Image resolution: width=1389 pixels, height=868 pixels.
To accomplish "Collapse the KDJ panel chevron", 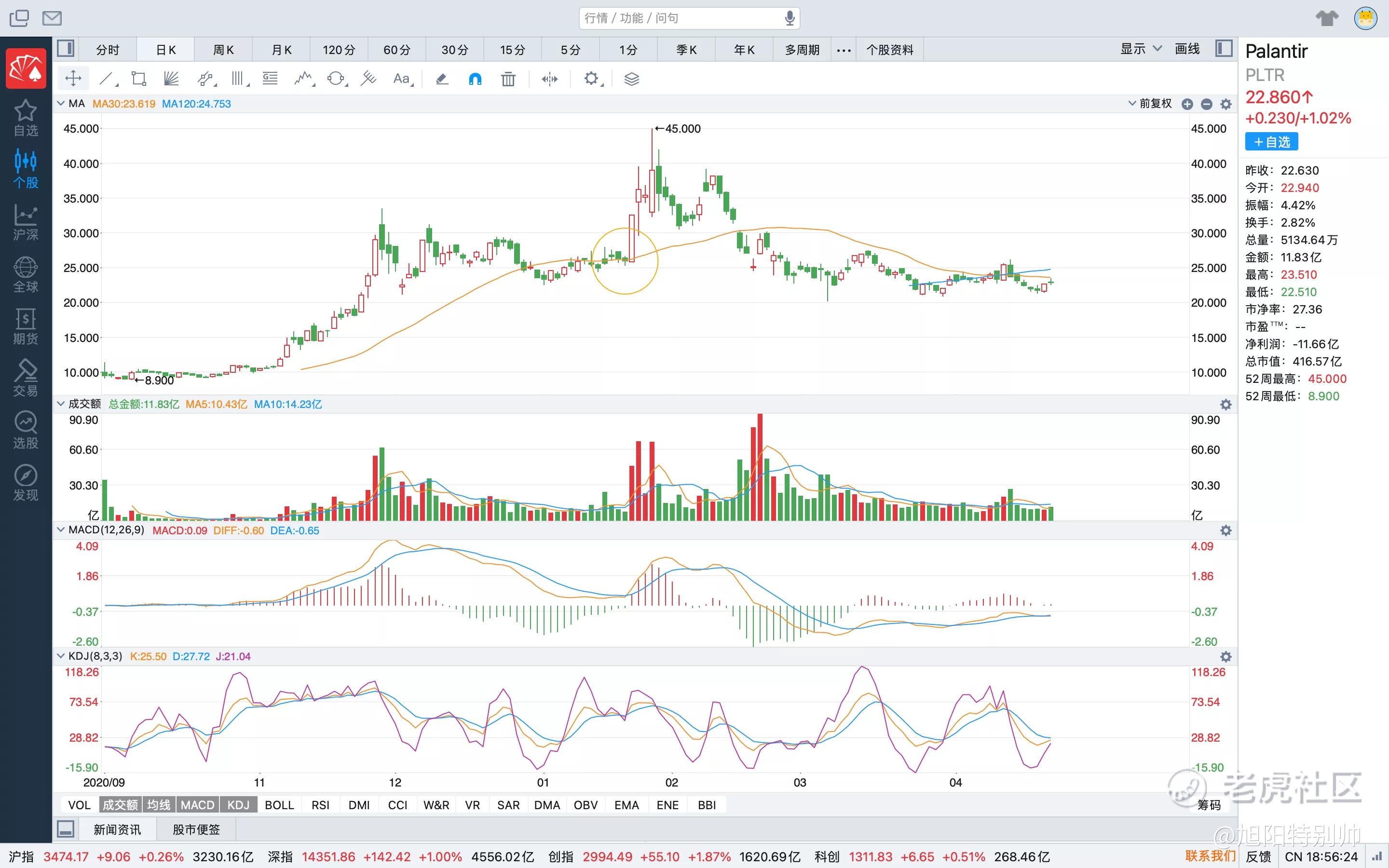I will tap(61, 656).
